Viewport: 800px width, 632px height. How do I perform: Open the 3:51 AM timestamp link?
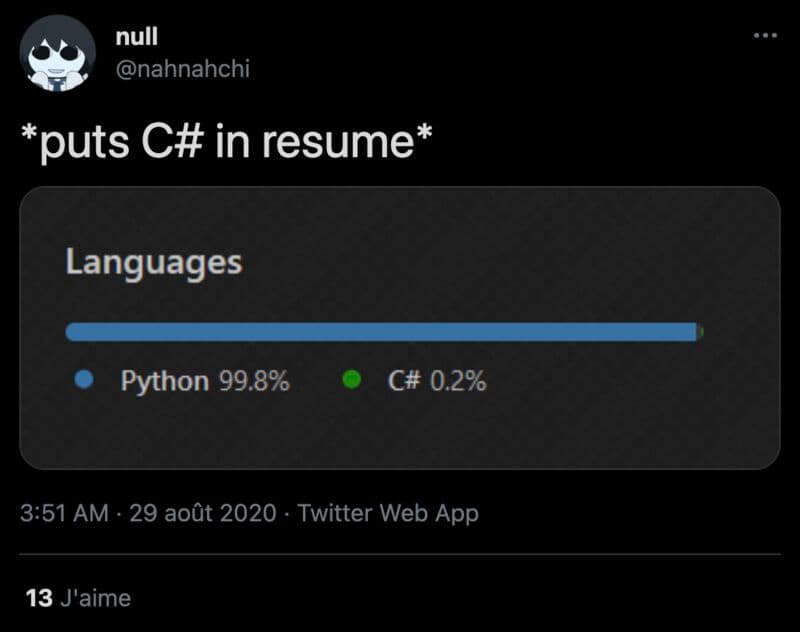[x=64, y=513]
